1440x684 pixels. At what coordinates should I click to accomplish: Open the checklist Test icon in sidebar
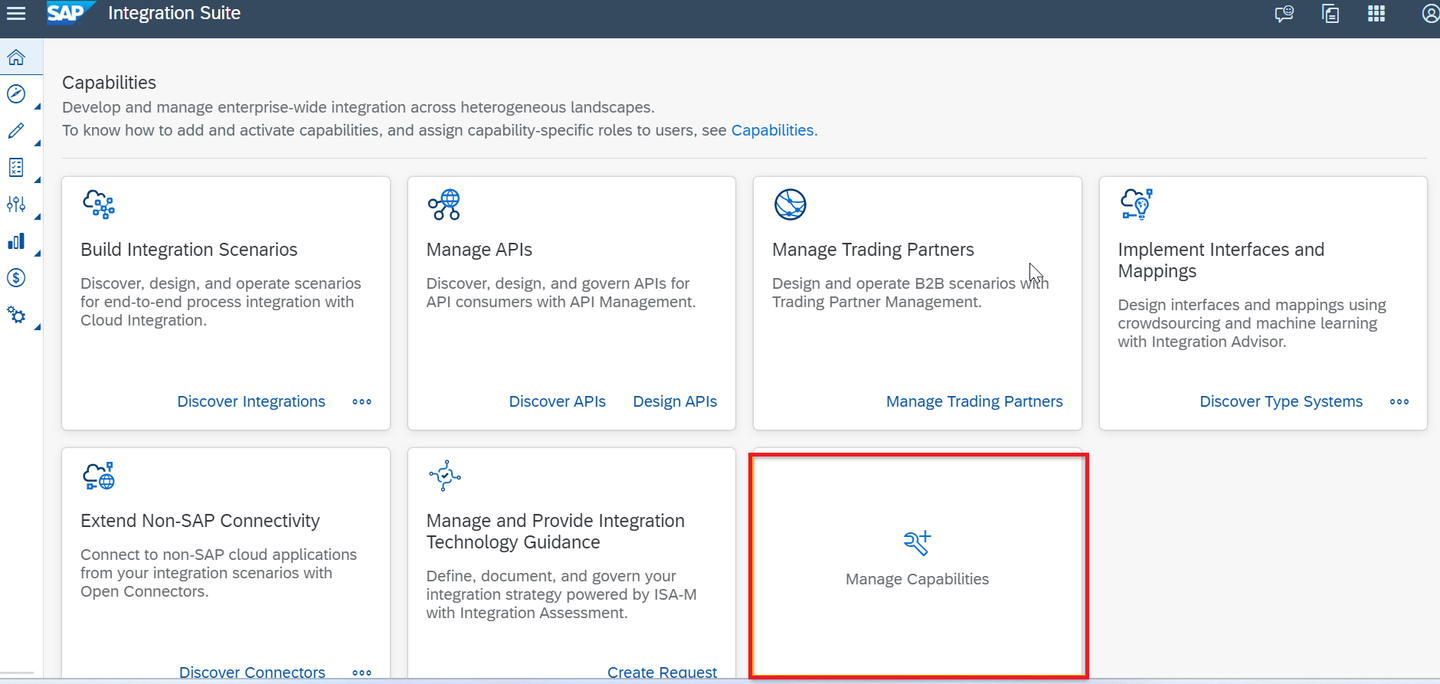tap(16, 167)
